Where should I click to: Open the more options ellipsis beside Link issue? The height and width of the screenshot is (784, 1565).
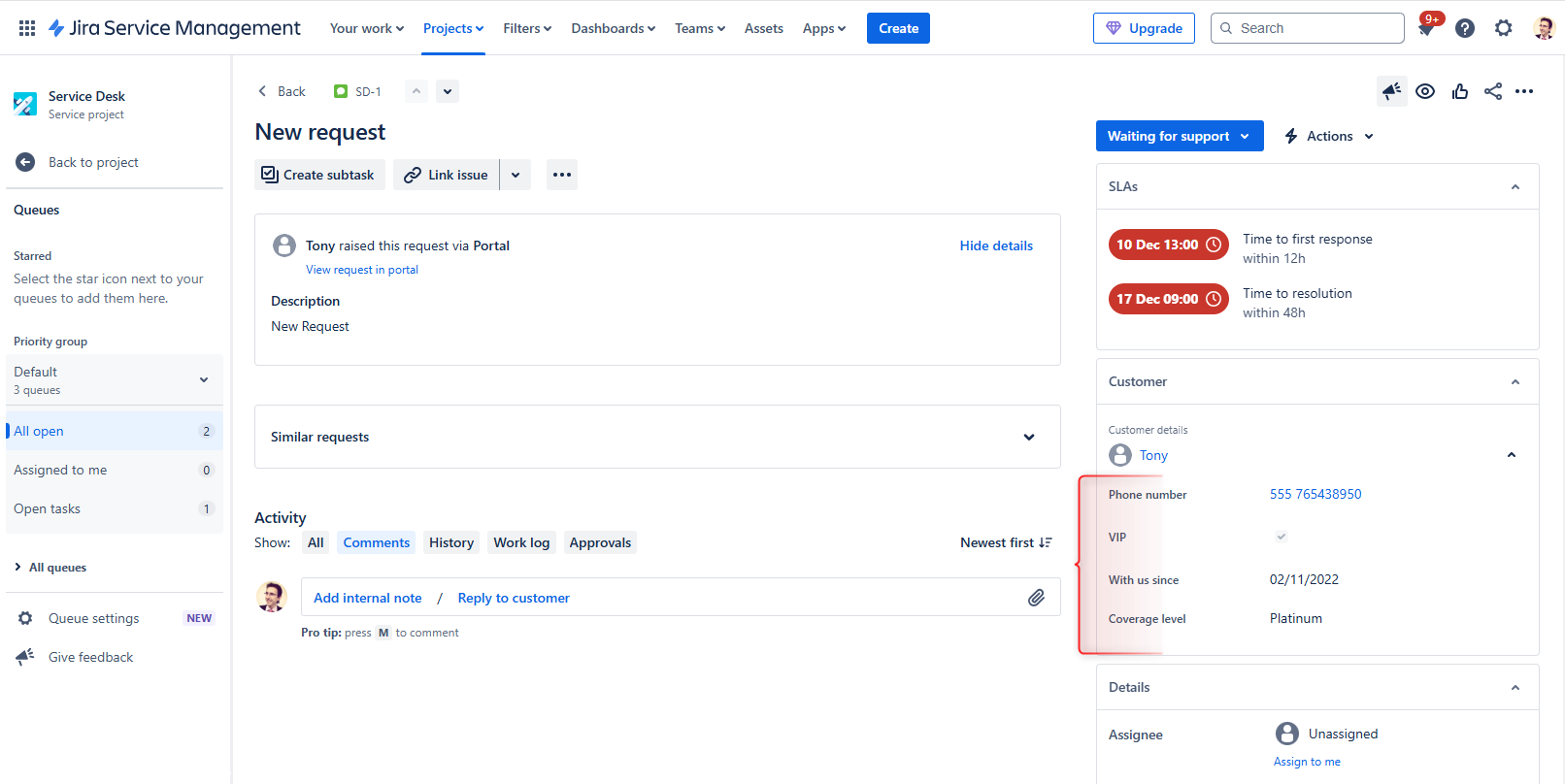(562, 175)
